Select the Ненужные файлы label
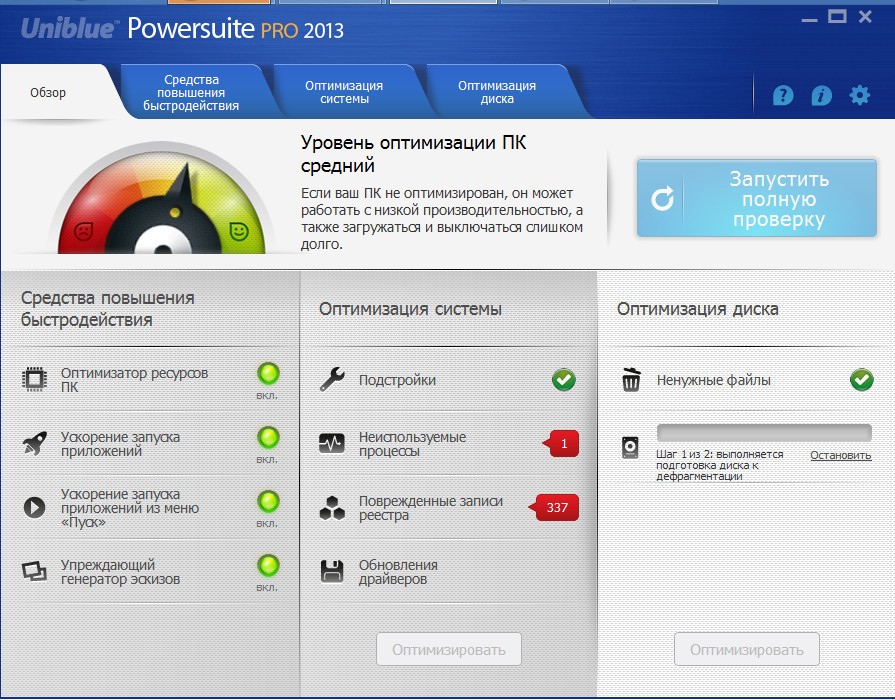 [x=713, y=380]
